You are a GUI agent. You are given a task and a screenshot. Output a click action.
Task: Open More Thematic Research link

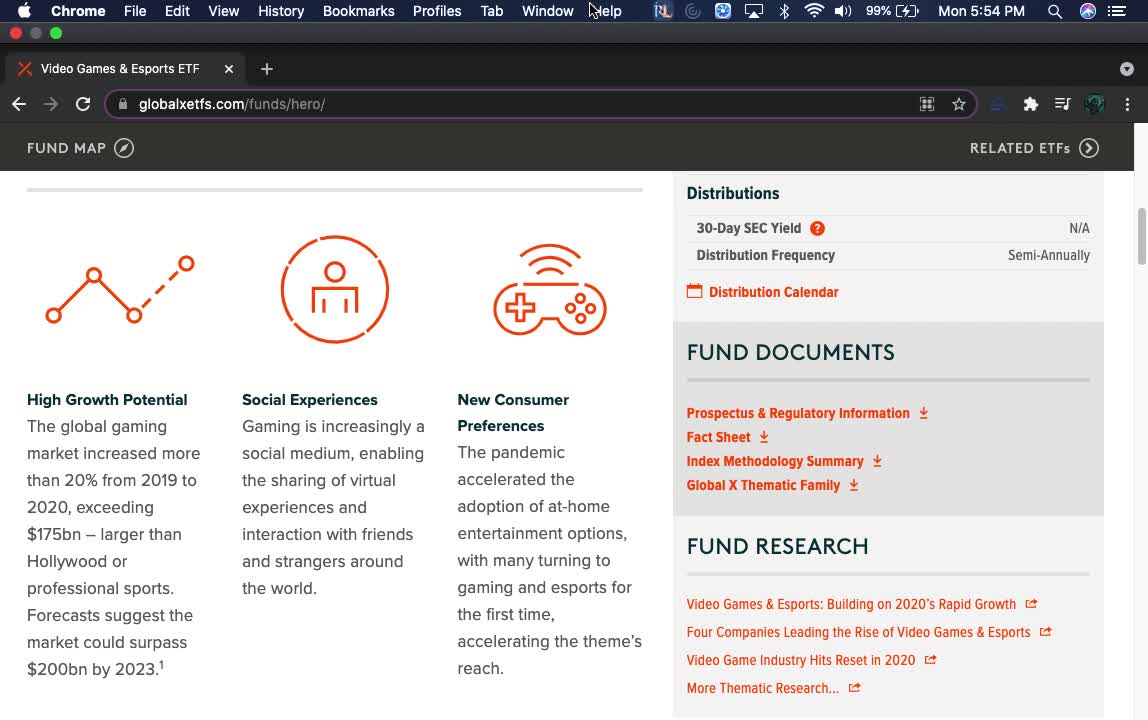(773, 689)
